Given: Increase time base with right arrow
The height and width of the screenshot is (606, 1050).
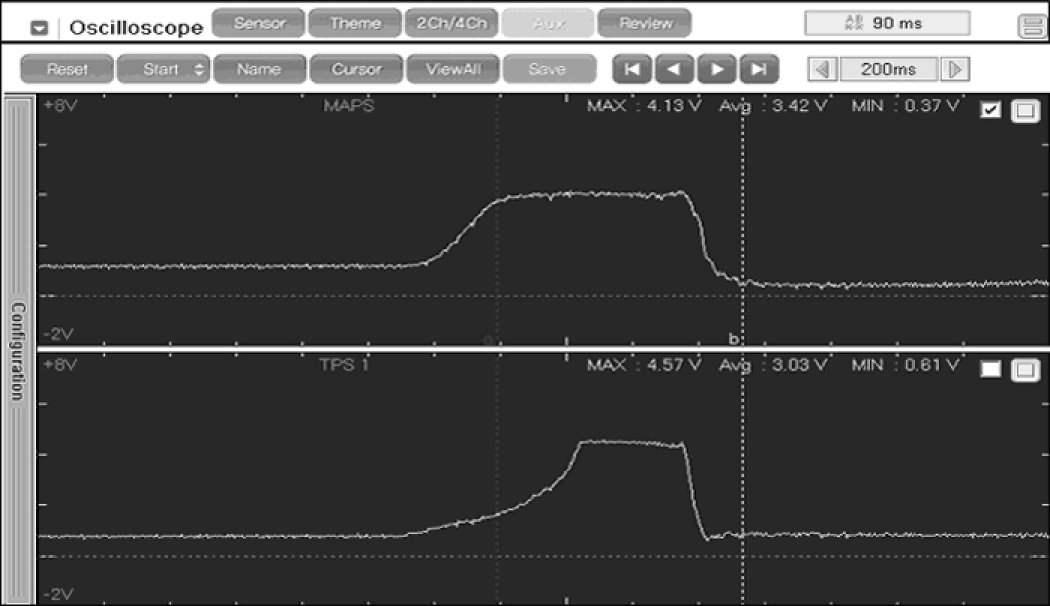Looking at the screenshot, I should click(x=955, y=69).
